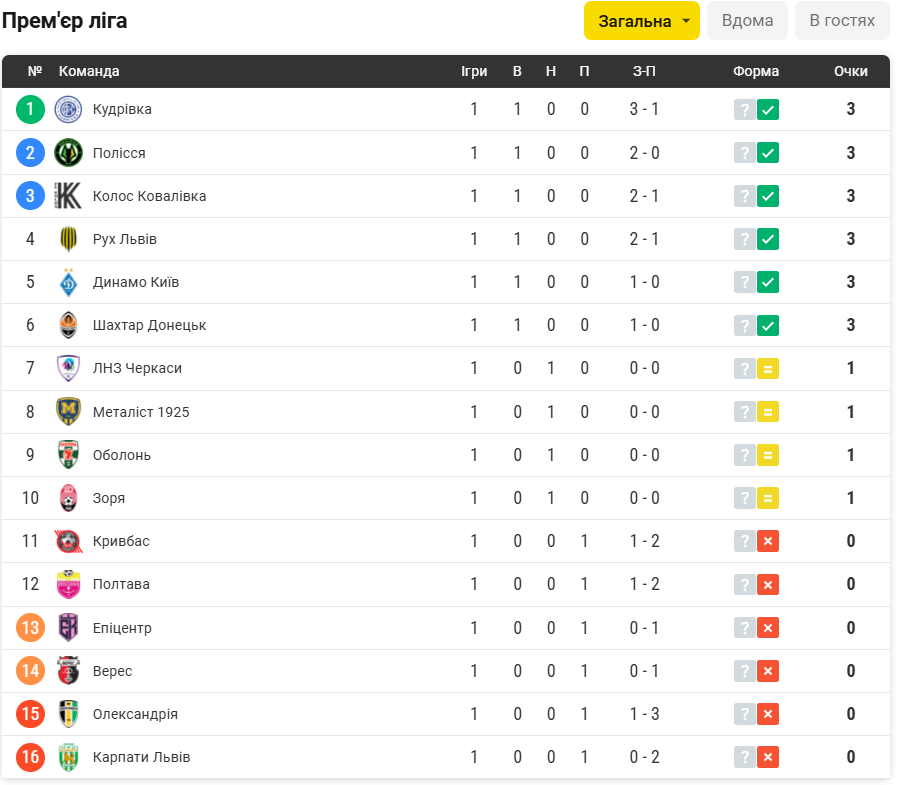This screenshot has width=899, height=785.
Task: Click the Шахтар Донецьк crest
Action: pos(68,325)
